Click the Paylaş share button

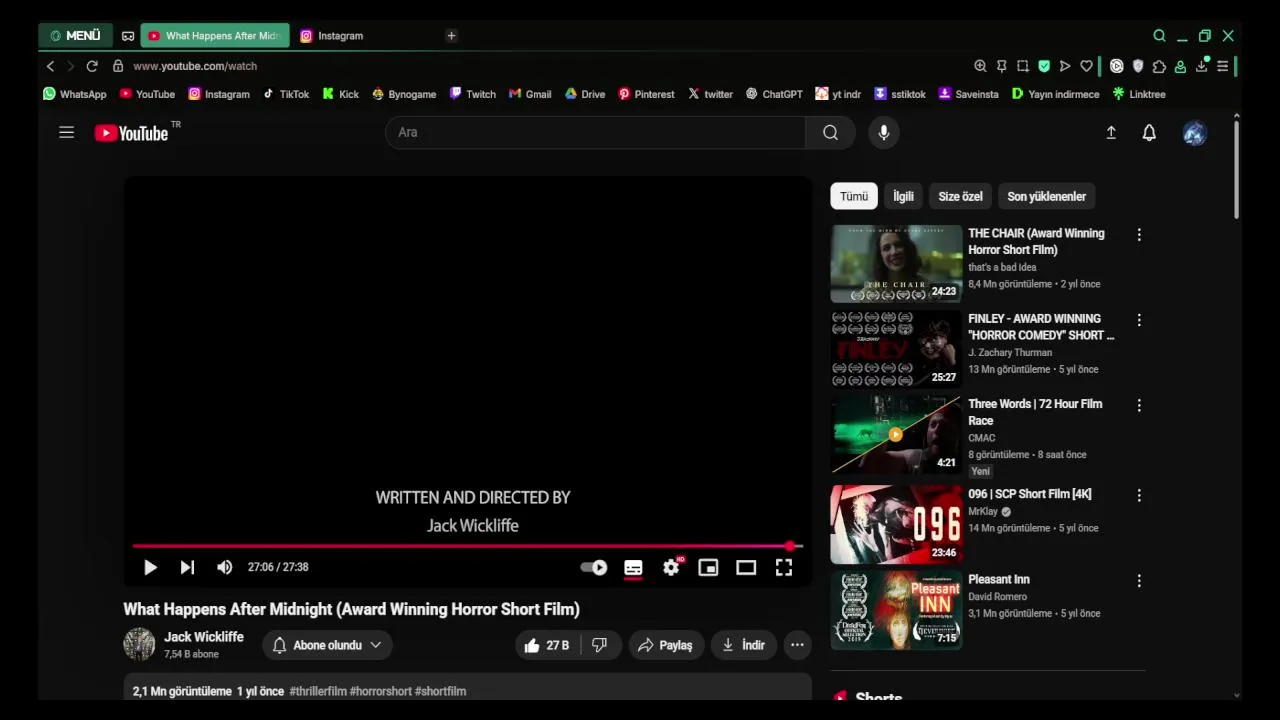coord(666,645)
